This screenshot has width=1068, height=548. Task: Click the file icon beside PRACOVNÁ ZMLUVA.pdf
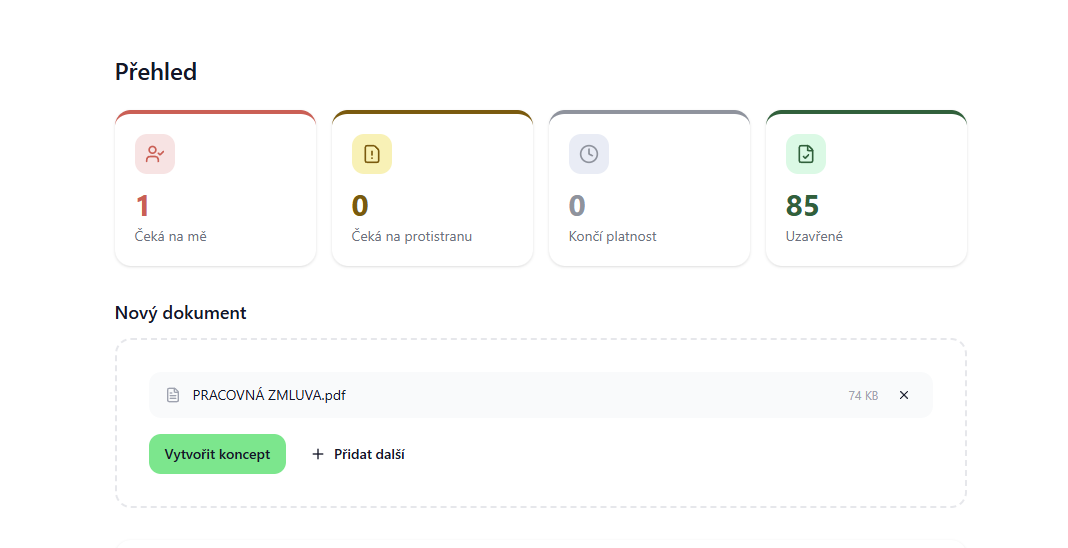pos(173,395)
